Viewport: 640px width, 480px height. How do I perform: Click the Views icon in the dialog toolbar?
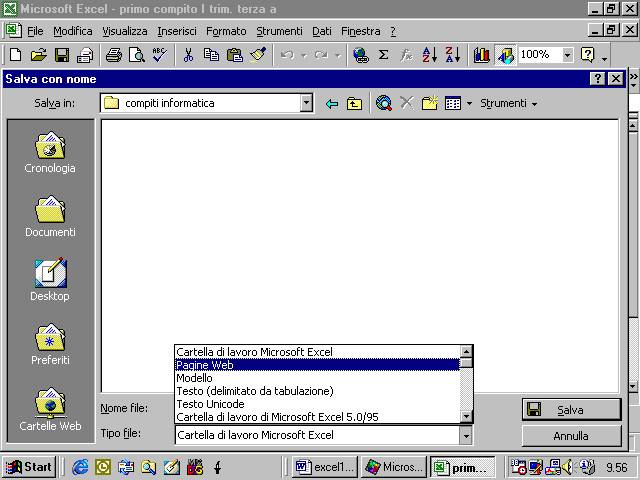[453, 104]
